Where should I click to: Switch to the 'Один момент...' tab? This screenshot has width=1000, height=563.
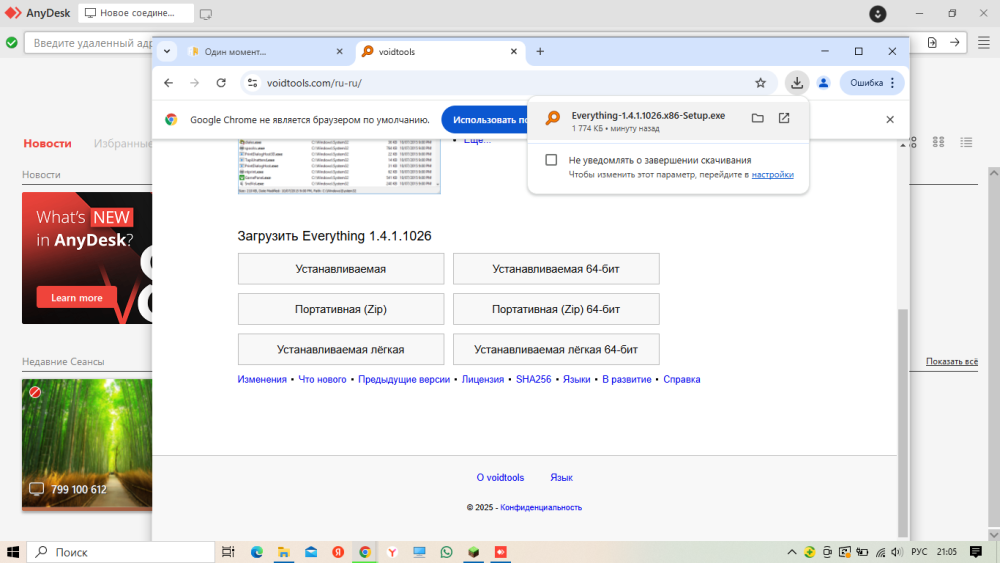pos(265,52)
